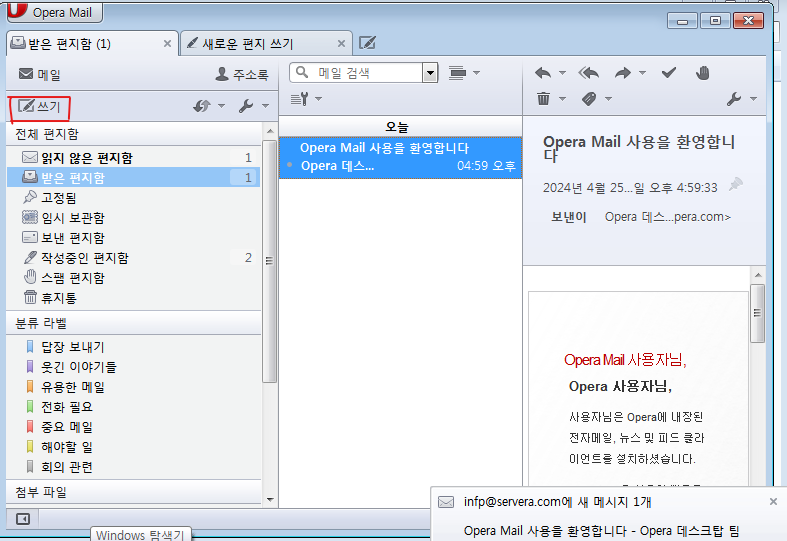The width and height of the screenshot is (787, 541).
Task: Click sender Opera 데스...pera.com> address
Action: pos(668,217)
